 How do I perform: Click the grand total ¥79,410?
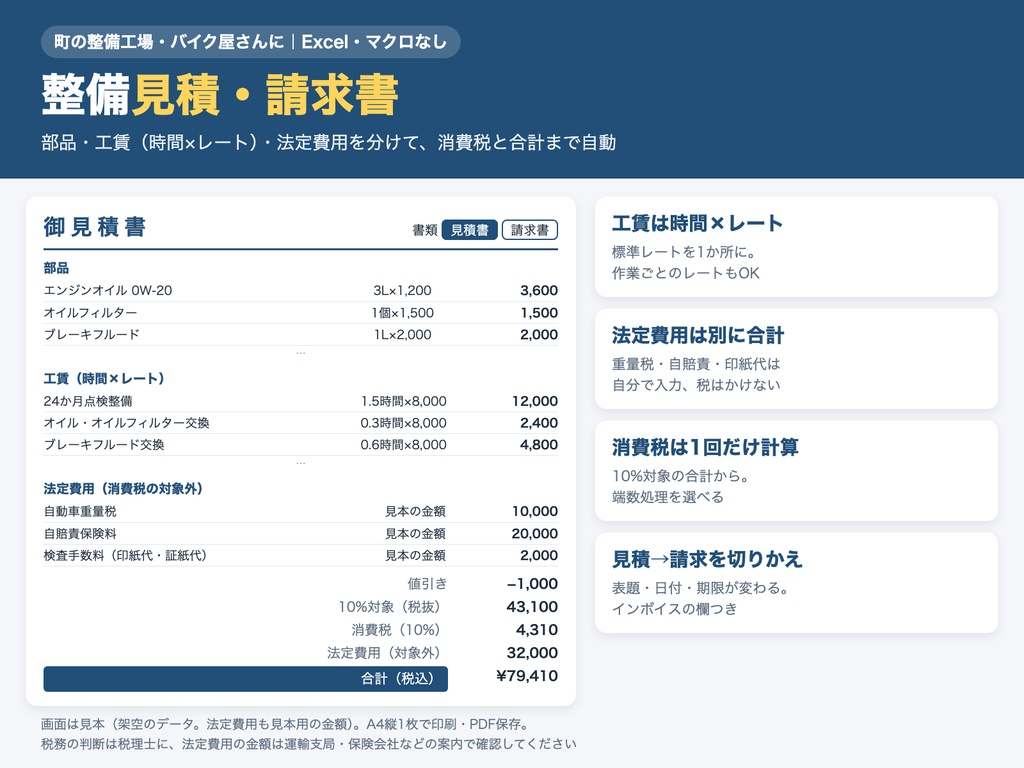(x=527, y=676)
